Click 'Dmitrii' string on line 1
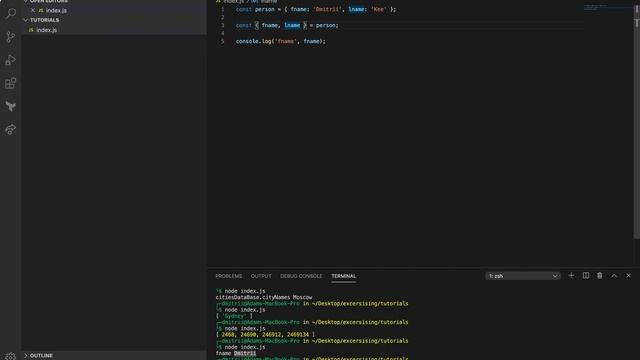The width and height of the screenshot is (640, 360). (x=327, y=9)
